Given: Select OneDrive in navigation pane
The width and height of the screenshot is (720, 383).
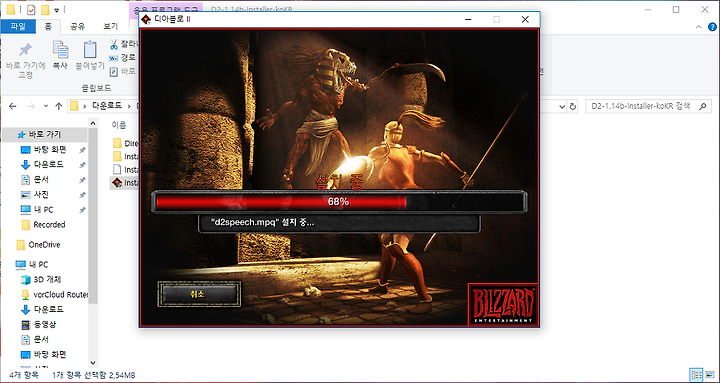Looking at the screenshot, I should click(x=44, y=245).
